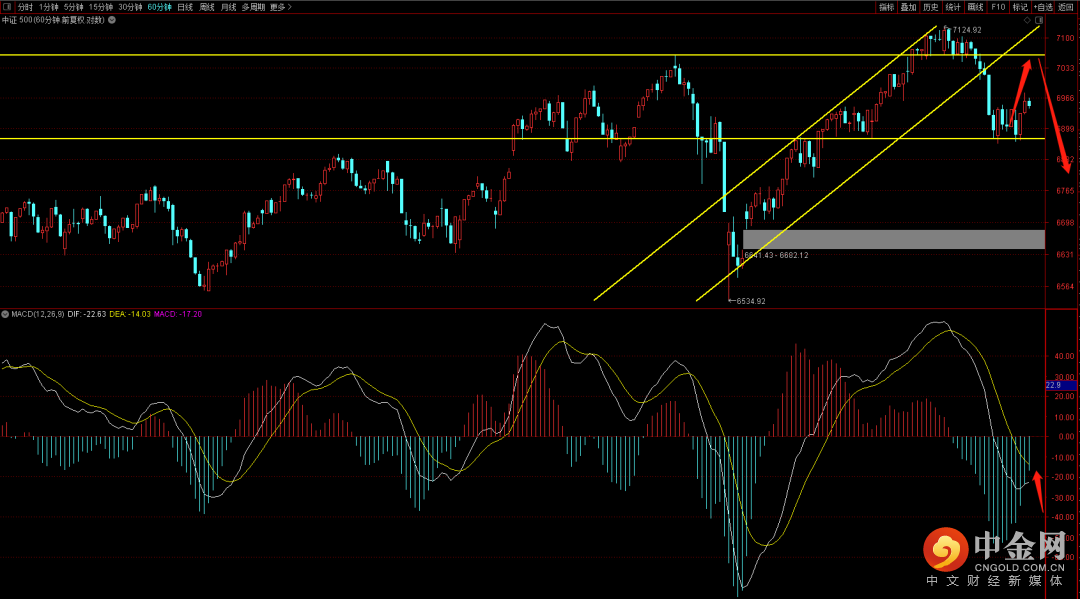Open the 指标 indicators button
The image size is (1080, 599).
coord(886,7)
